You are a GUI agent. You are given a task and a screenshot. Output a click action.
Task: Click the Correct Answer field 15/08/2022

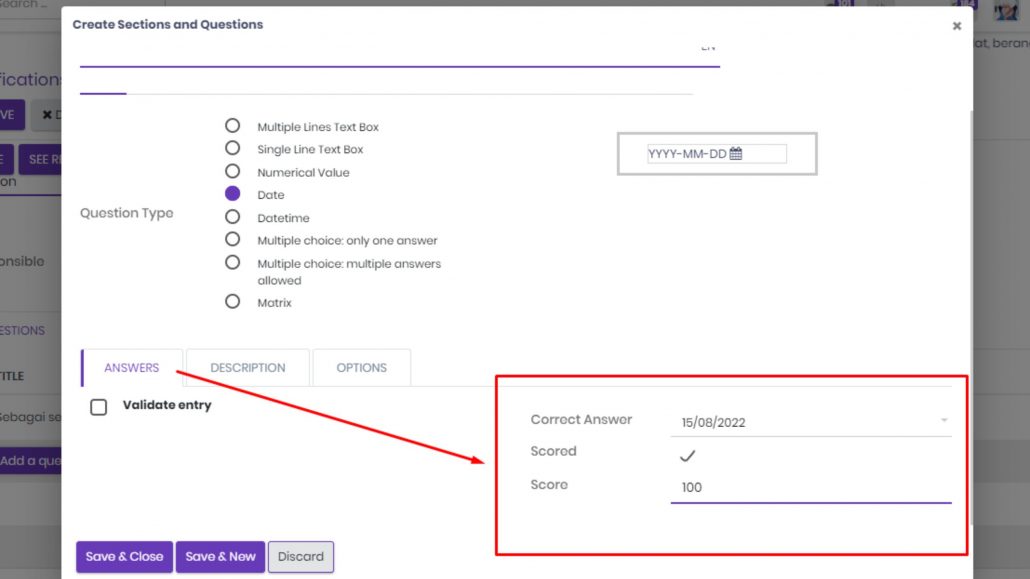click(x=811, y=422)
